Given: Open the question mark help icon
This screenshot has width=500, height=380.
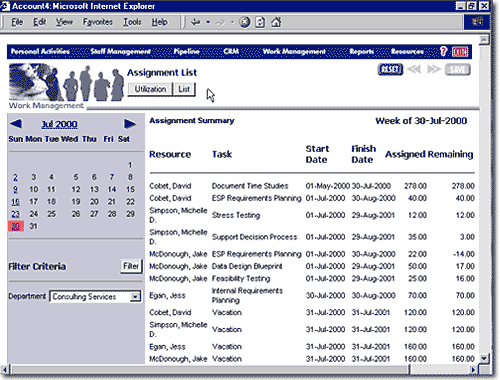Looking at the screenshot, I should [x=443, y=51].
